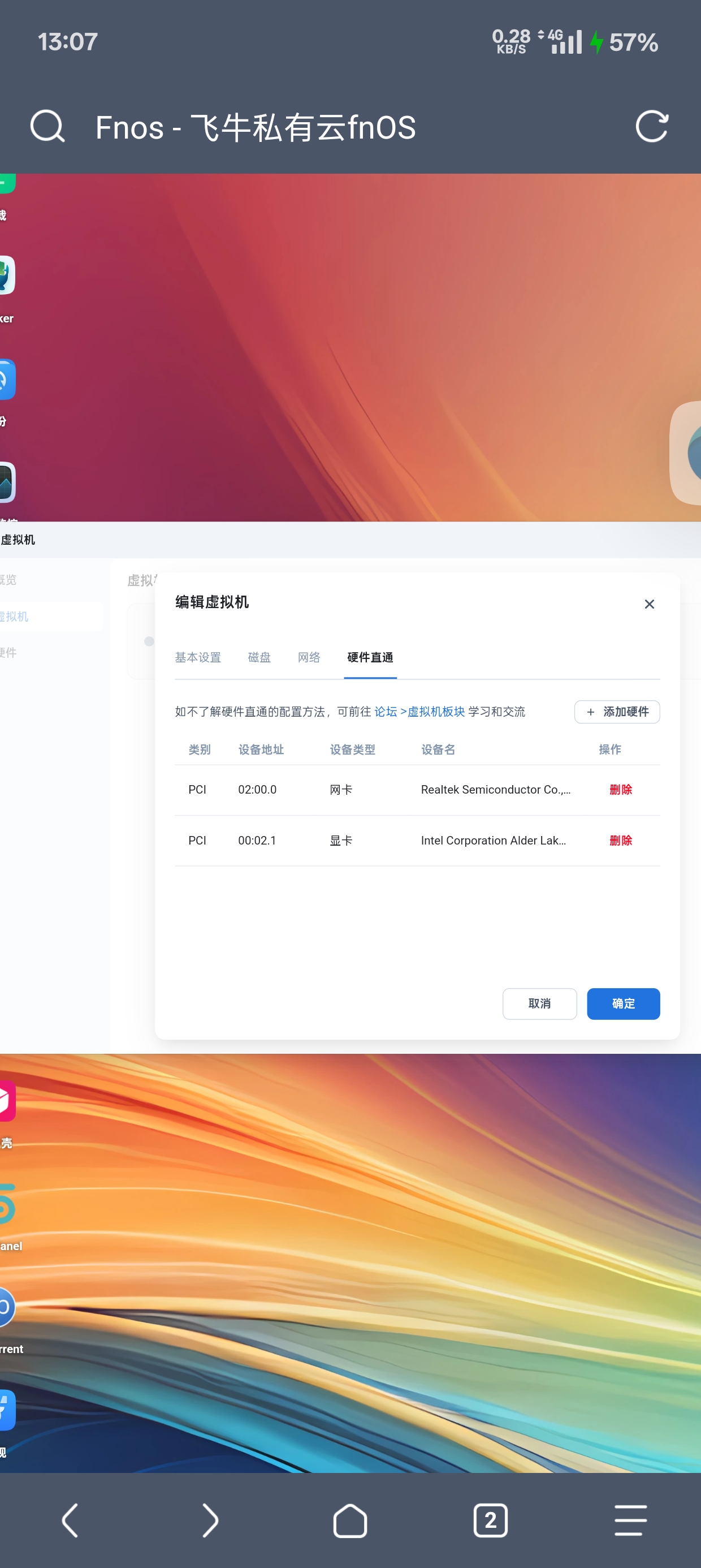Delete the Intel Alder Lake GPU row
Image resolution: width=701 pixels, height=1568 pixels.
coord(621,840)
